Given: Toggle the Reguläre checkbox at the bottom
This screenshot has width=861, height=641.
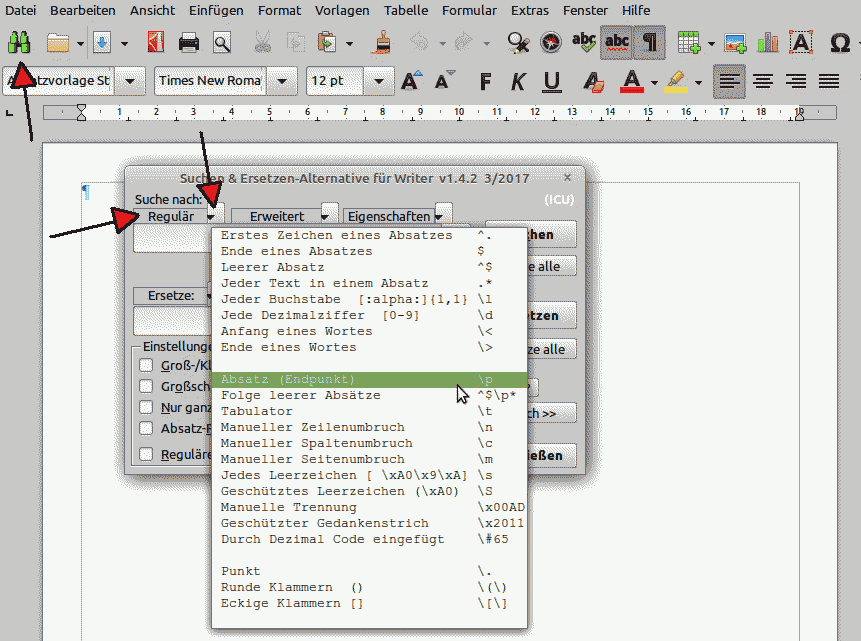Looking at the screenshot, I should pyautogui.click(x=146, y=454).
